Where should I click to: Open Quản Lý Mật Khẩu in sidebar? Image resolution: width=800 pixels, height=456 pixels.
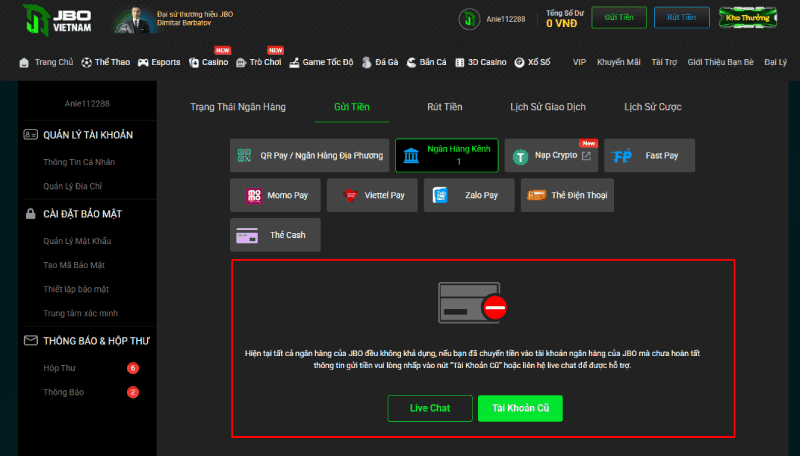coord(77,241)
